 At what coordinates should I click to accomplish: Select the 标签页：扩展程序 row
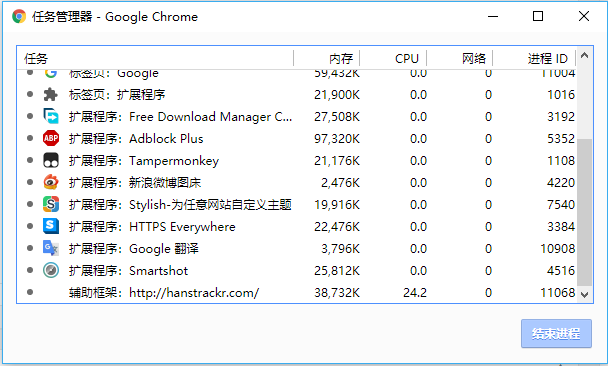point(297,95)
